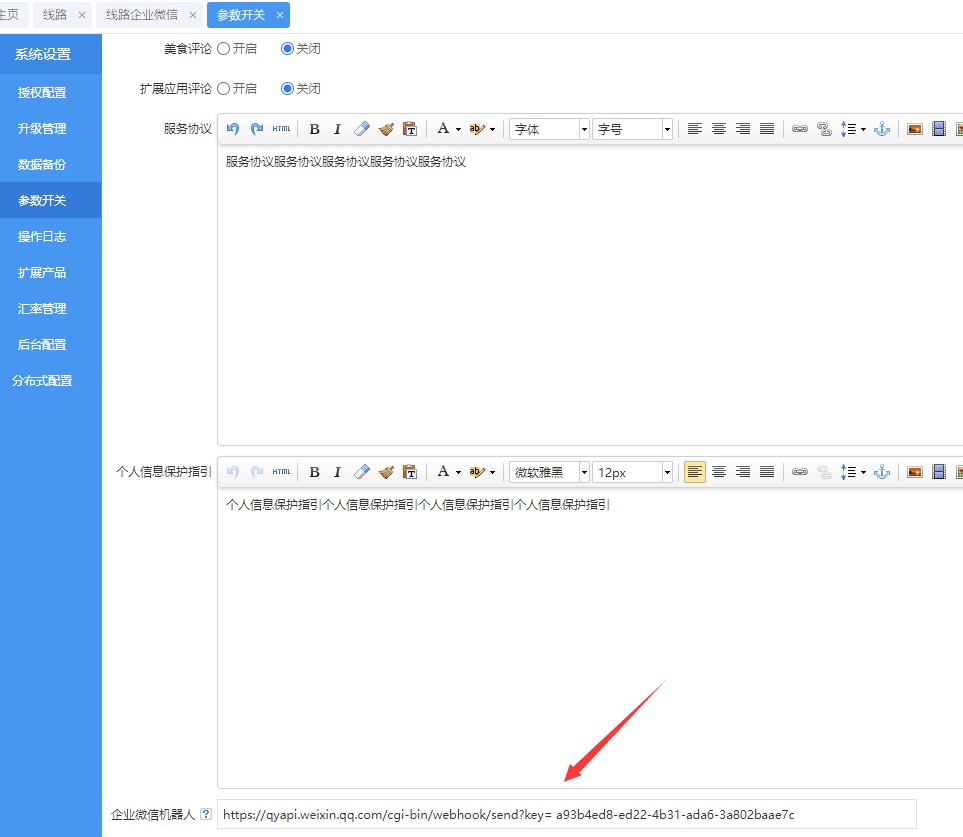Click Italic in the 个人信息保护指引 editor toolbar

337,472
